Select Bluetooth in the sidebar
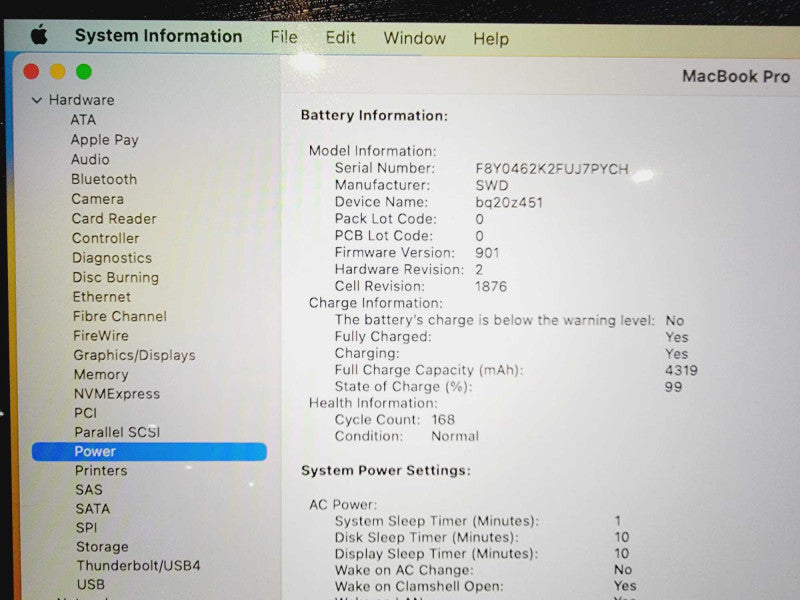The height and width of the screenshot is (600, 800). tap(104, 180)
